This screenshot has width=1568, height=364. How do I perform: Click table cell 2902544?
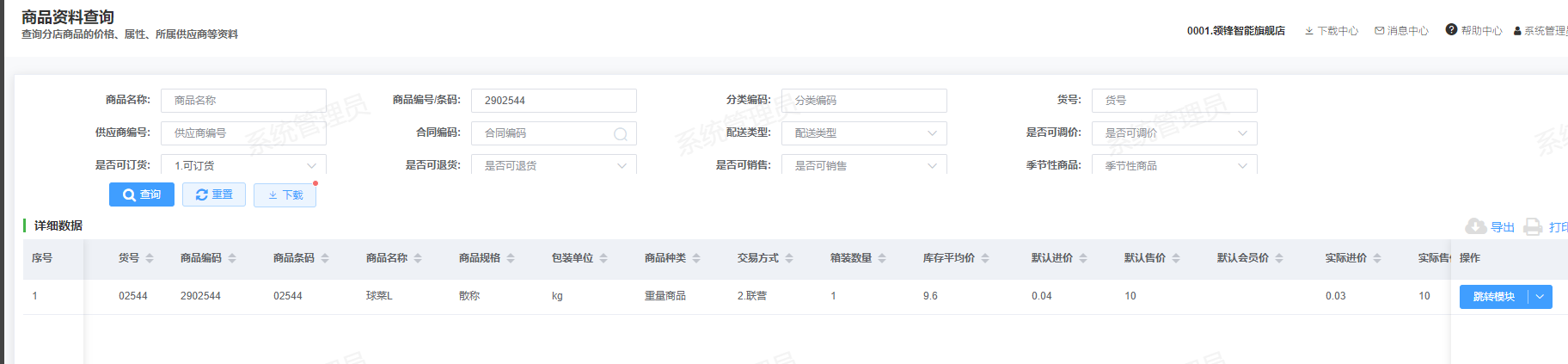(x=200, y=296)
